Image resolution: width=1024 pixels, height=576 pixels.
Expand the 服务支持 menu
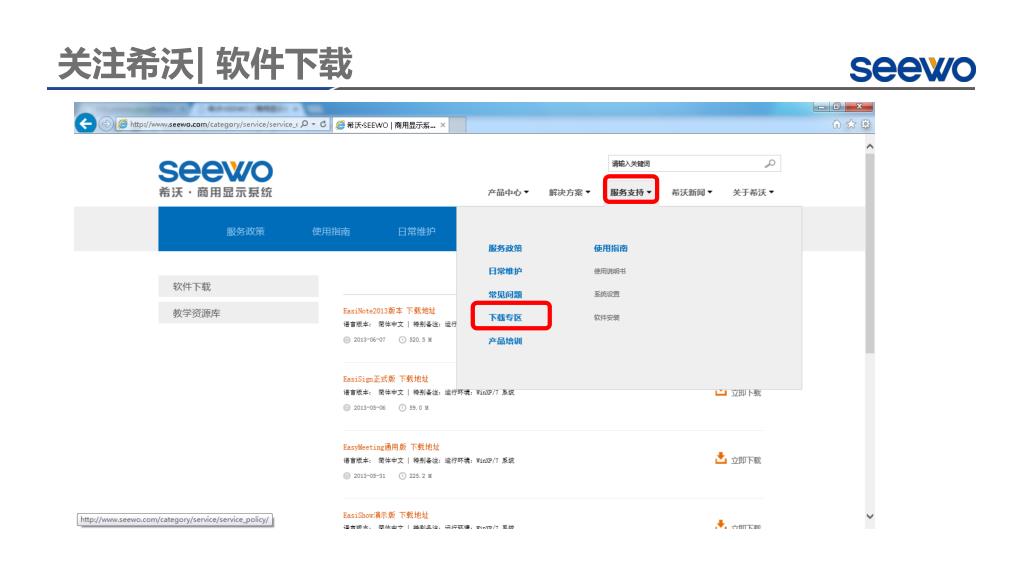click(x=630, y=193)
